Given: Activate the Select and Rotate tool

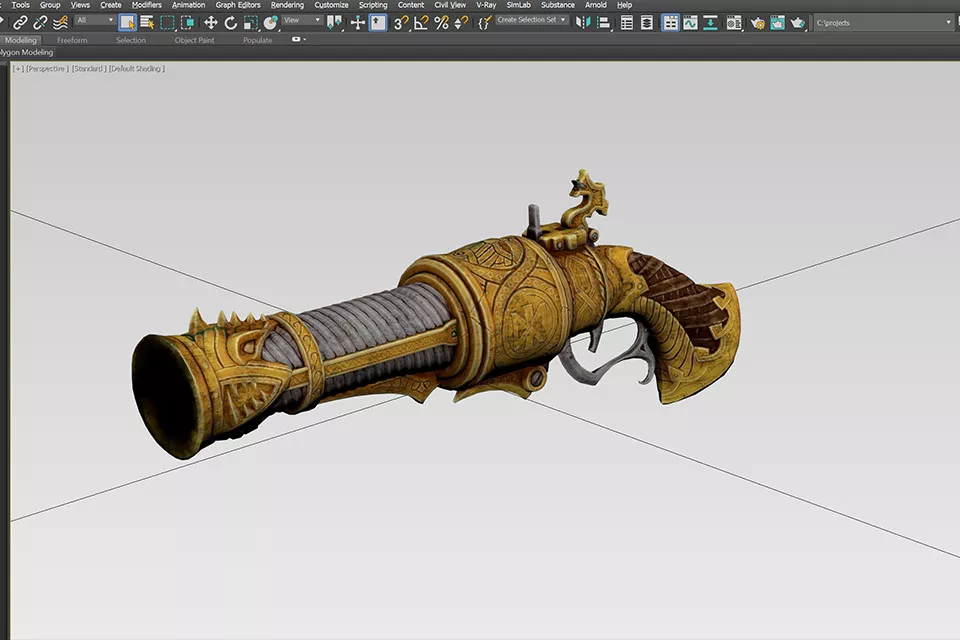Looking at the screenshot, I should pyautogui.click(x=230, y=23).
